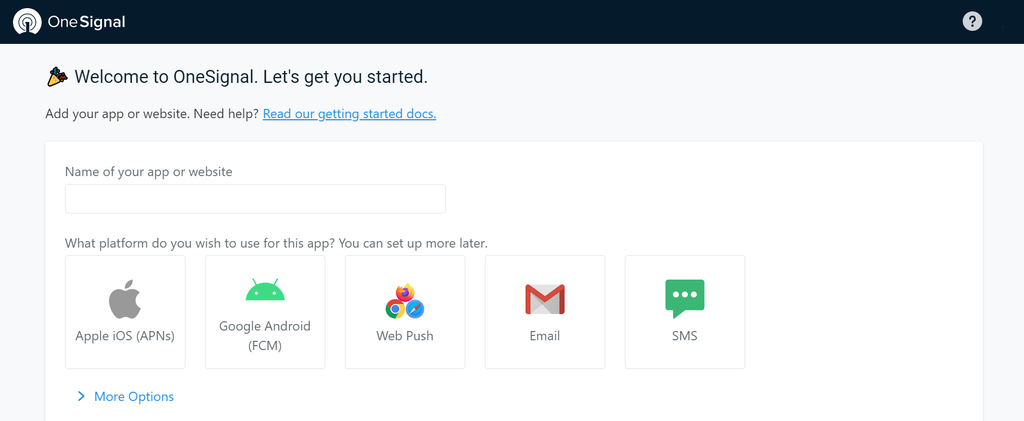Screen dimensions: 1024x421
Task: Choose the Apple iOS (APNs) label
Action: 125,336
